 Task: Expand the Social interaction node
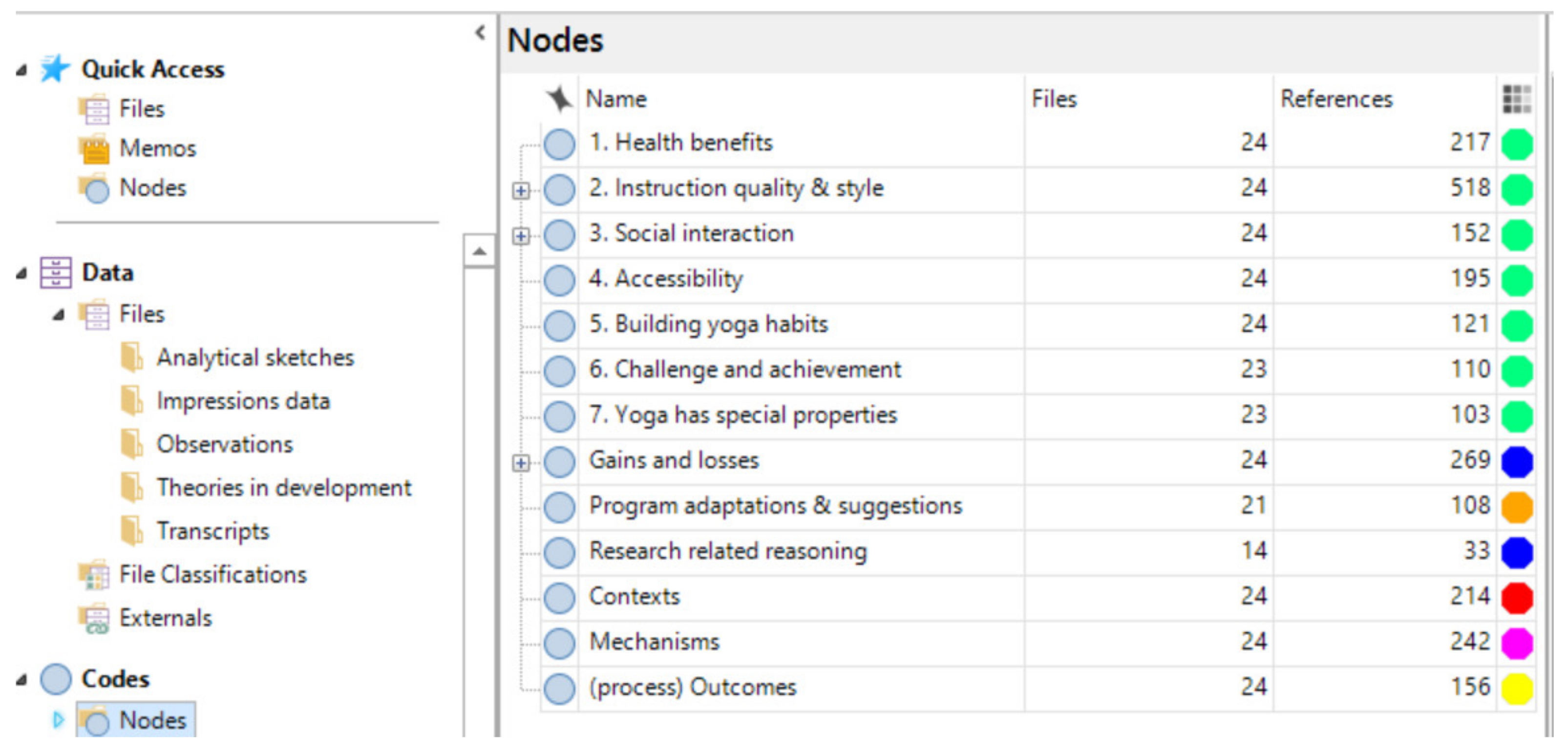(x=521, y=236)
